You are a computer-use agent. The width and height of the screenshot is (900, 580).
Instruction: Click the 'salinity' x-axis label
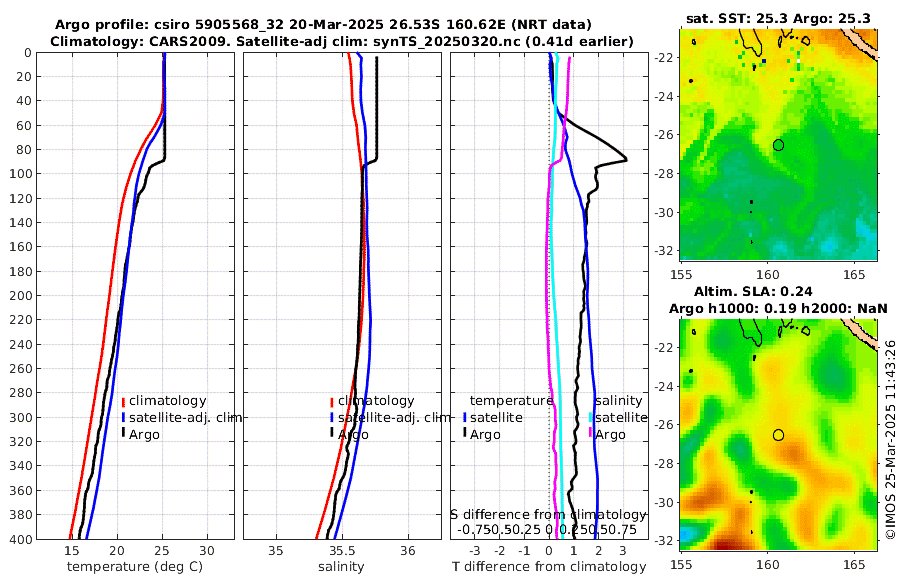click(x=341, y=567)
